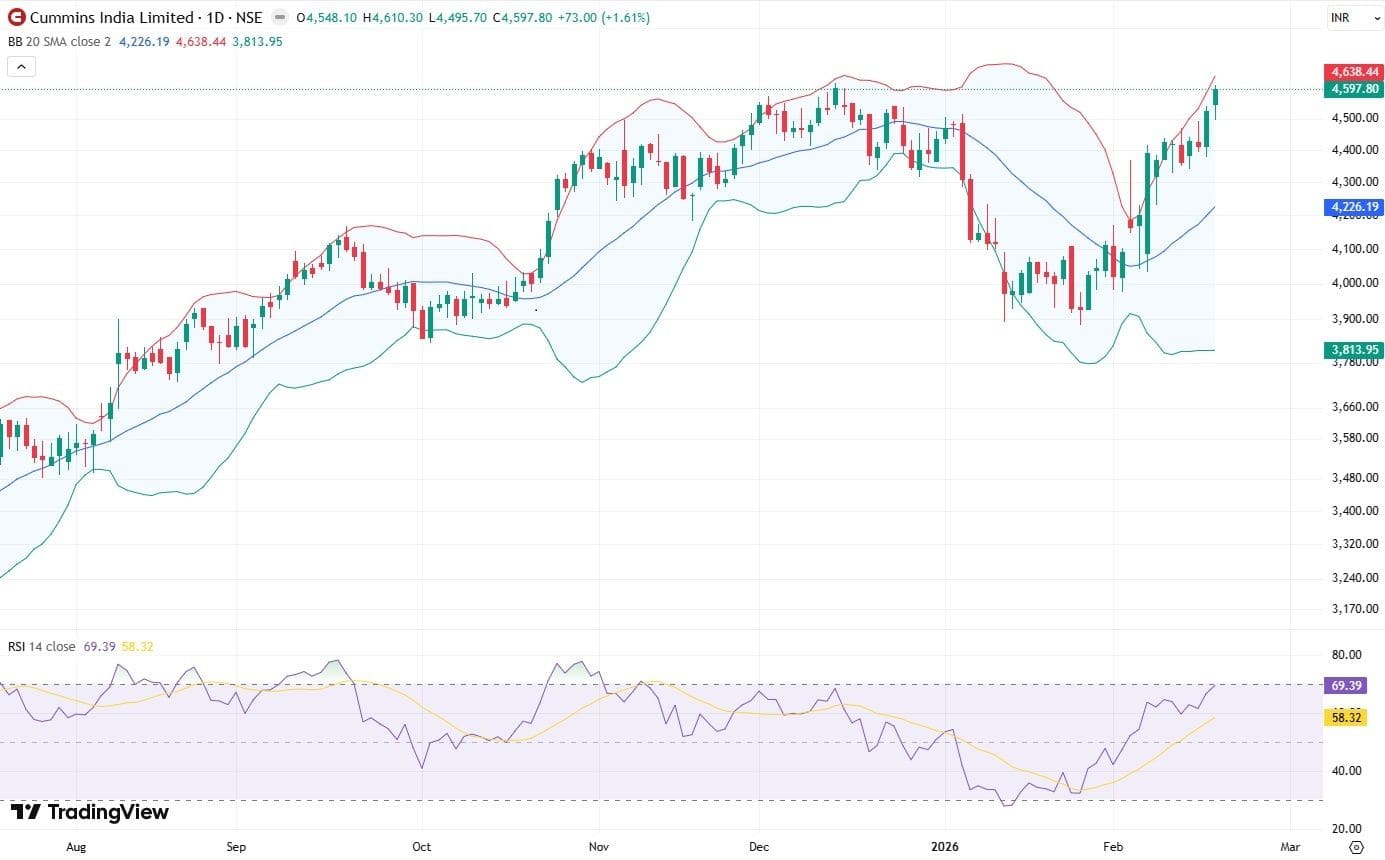The image size is (1385, 860).
Task: Click the Dec label on the time axis
Action: (x=758, y=847)
